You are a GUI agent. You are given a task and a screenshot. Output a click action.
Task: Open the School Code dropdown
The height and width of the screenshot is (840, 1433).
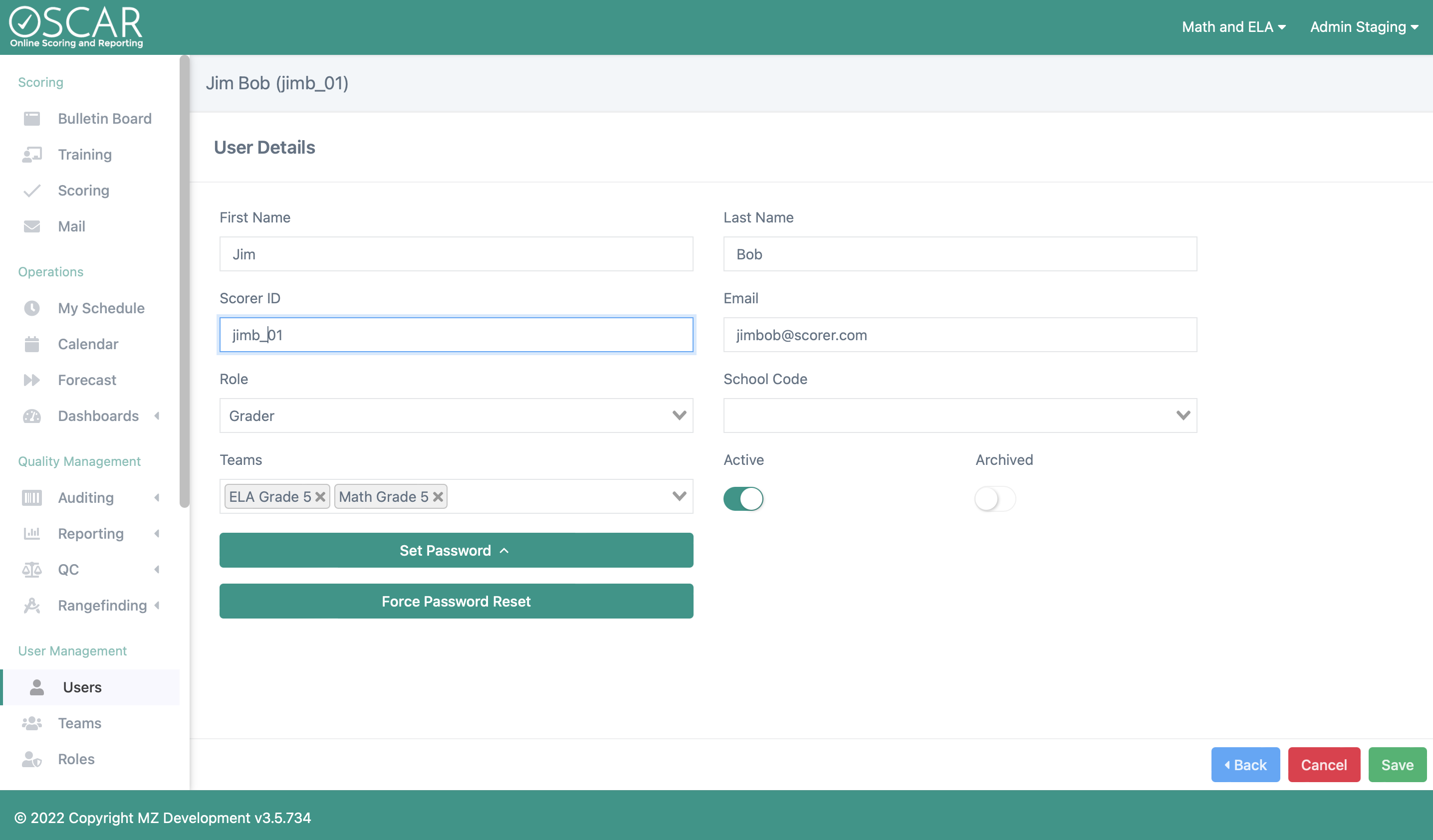[960, 416]
